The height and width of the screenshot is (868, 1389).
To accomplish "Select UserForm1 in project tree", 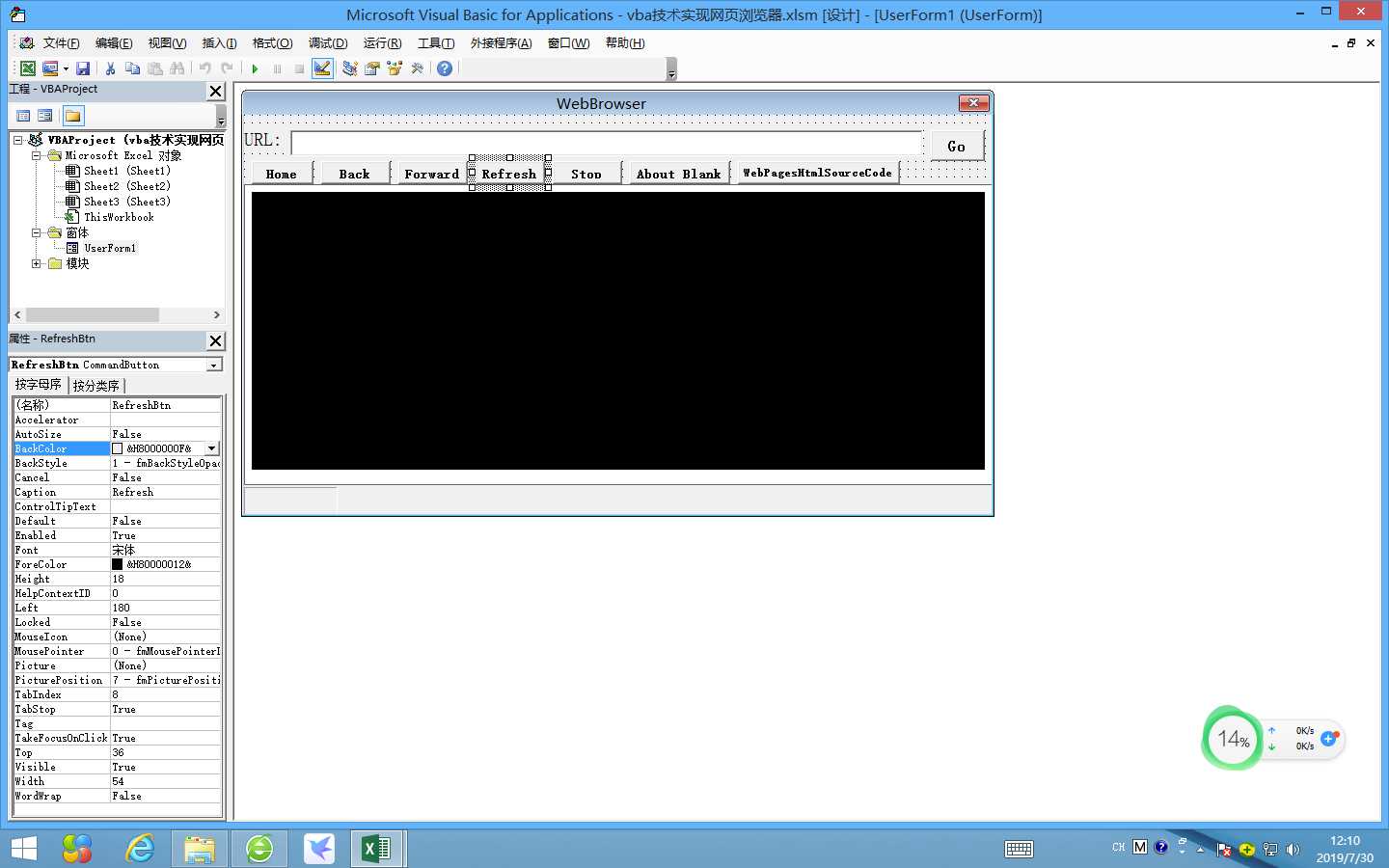I will (101, 248).
